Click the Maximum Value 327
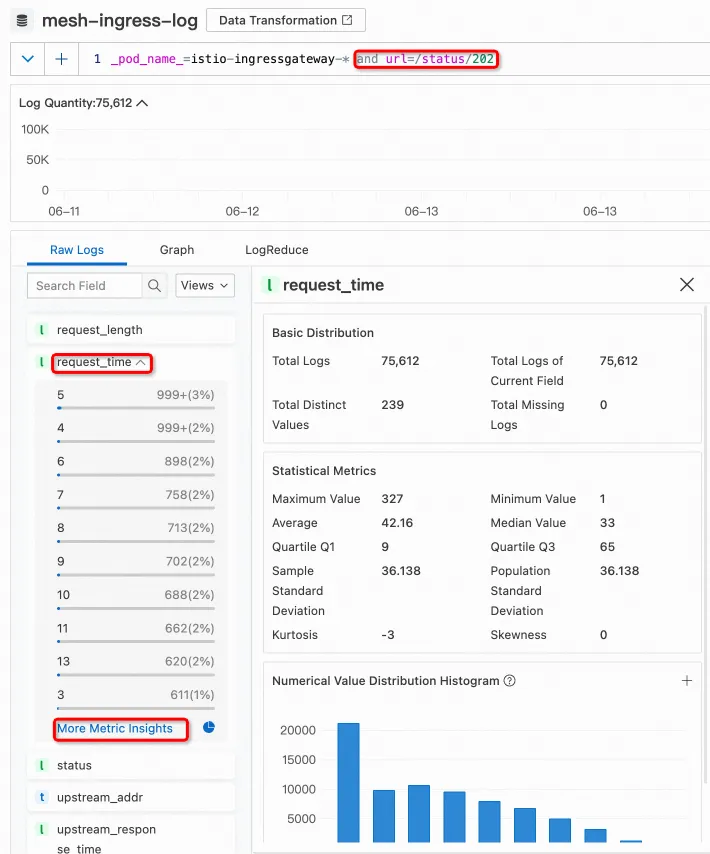 (x=392, y=499)
